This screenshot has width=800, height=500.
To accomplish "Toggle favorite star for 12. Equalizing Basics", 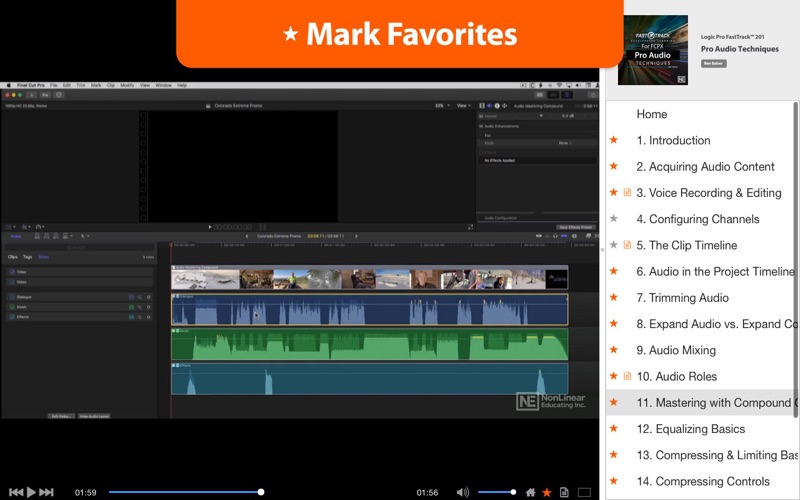I will pos(614,429).
